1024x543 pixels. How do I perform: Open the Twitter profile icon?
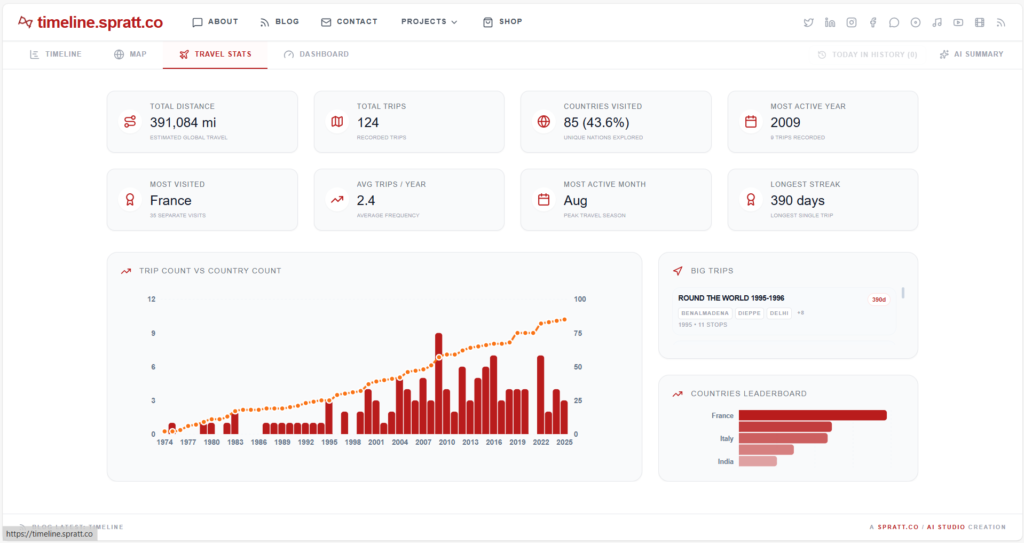pyautogui.click(x=809, y=22)
